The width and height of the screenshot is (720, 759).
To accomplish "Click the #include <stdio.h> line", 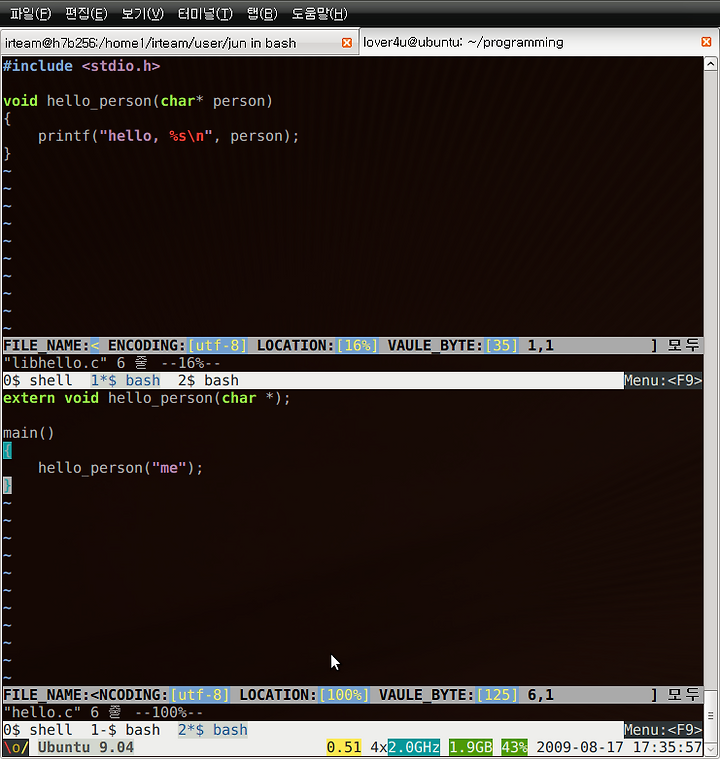I will tap(81, 66).
